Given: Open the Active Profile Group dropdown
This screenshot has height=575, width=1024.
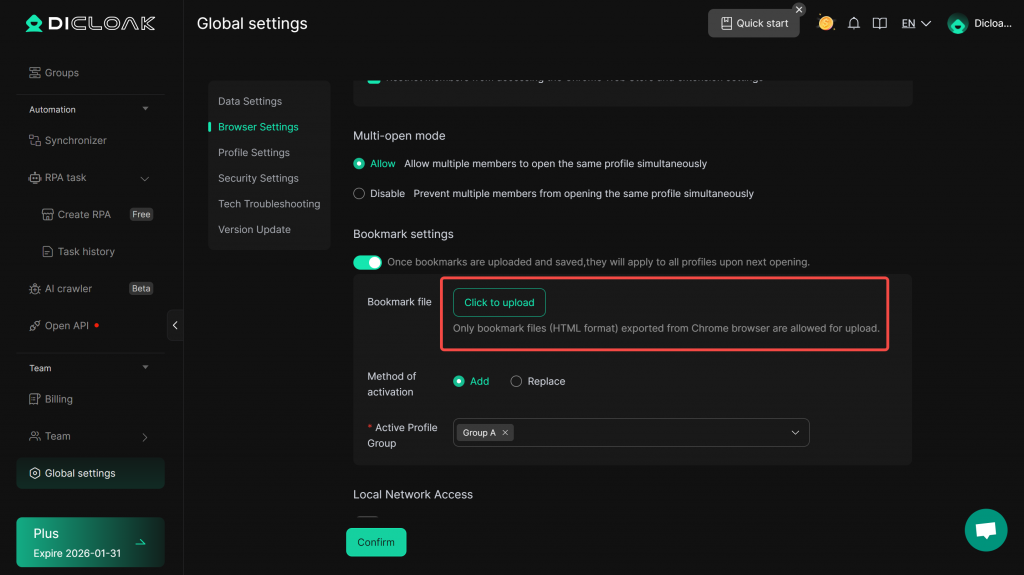Looking at the screenshot, I should coord(795,433).
